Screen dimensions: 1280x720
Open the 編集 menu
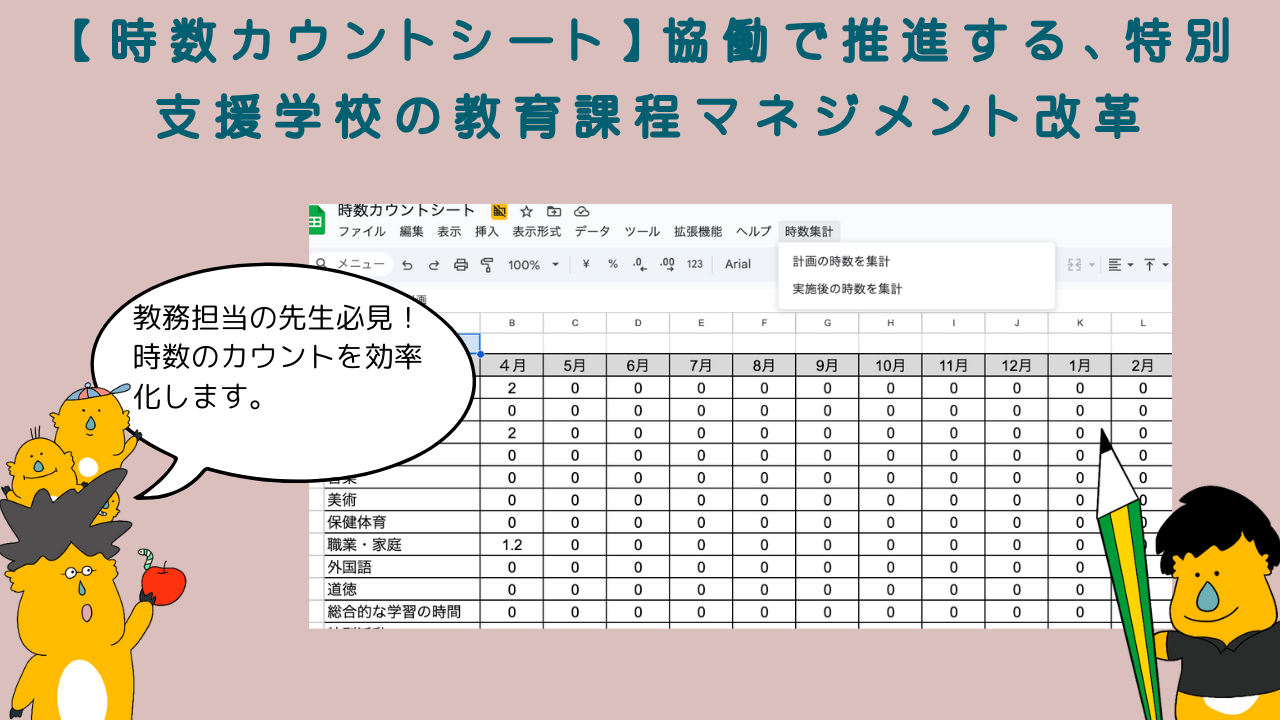pos(411,231)
